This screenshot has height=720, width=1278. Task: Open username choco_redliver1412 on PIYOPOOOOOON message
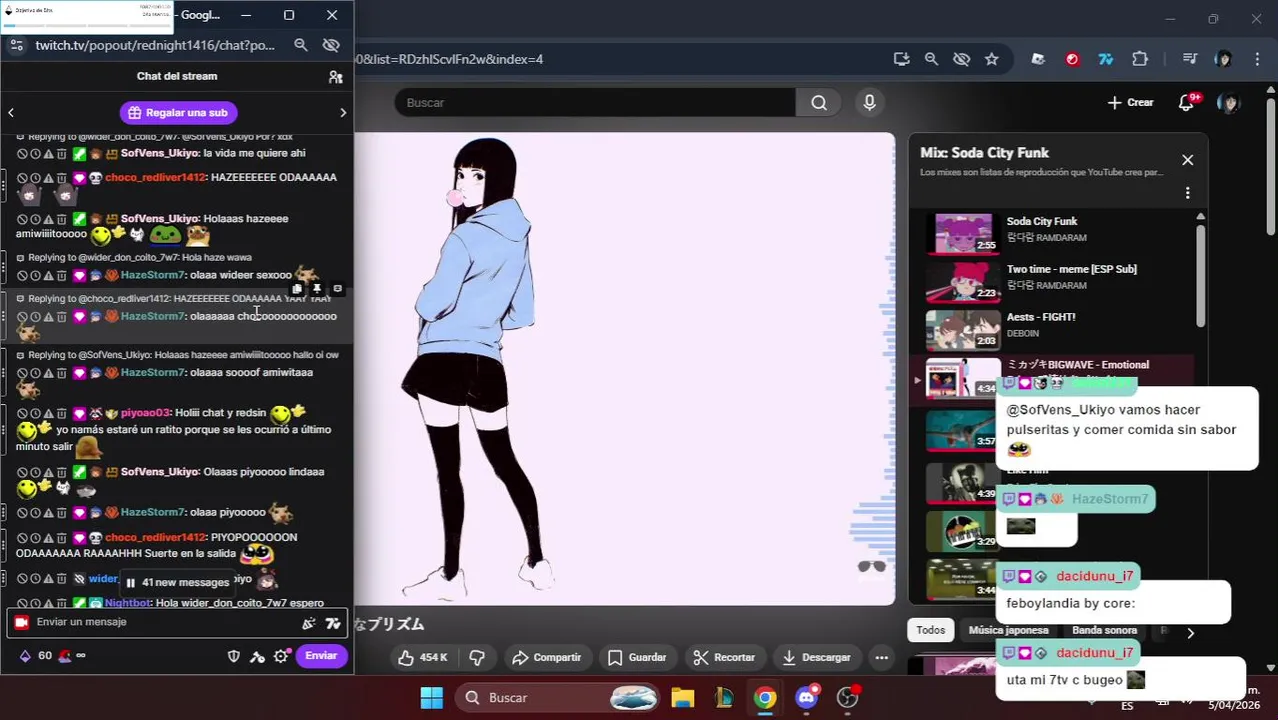pos(155,537)
